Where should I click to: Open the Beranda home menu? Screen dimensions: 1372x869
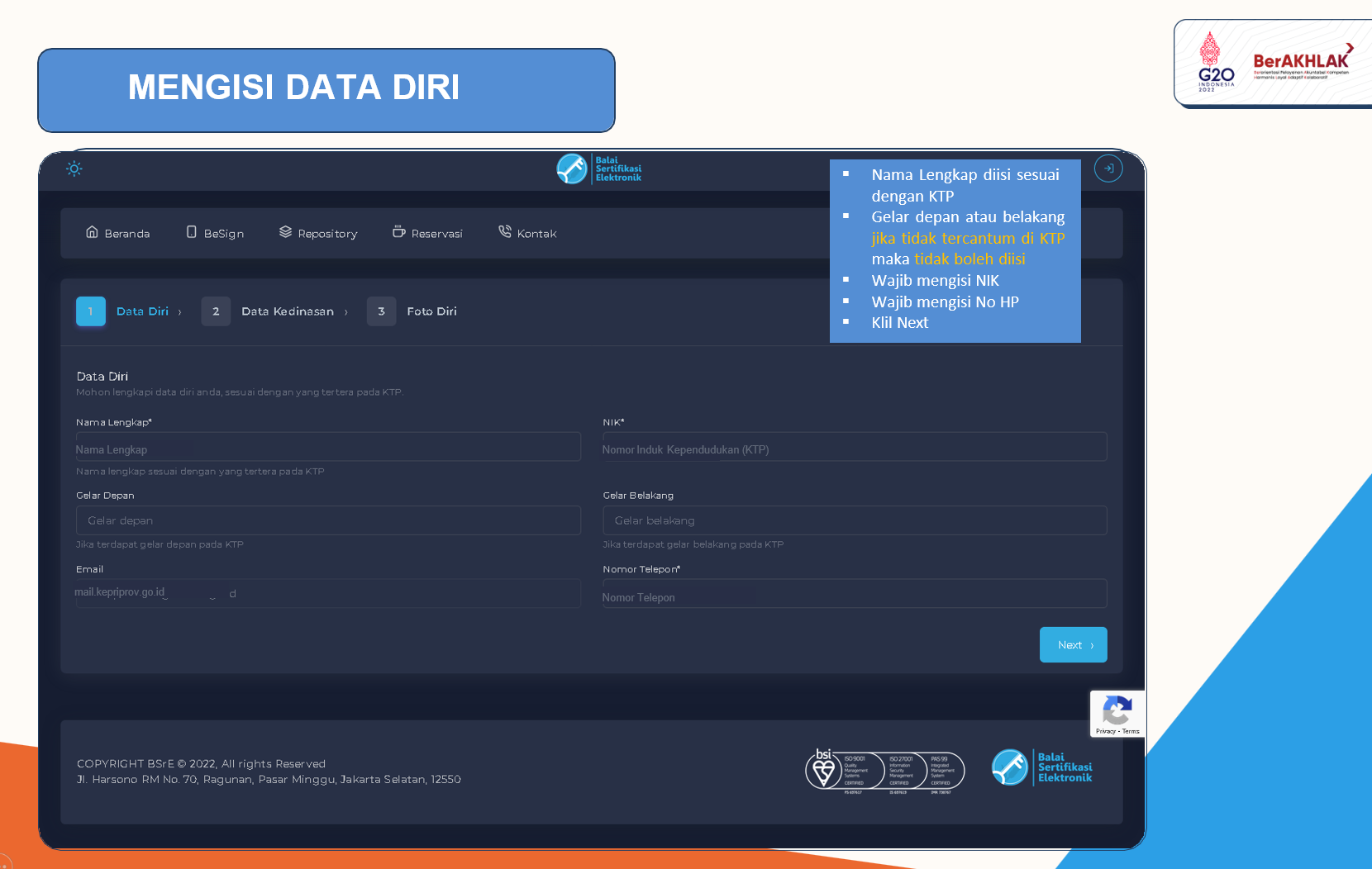[x=117, y=233]
